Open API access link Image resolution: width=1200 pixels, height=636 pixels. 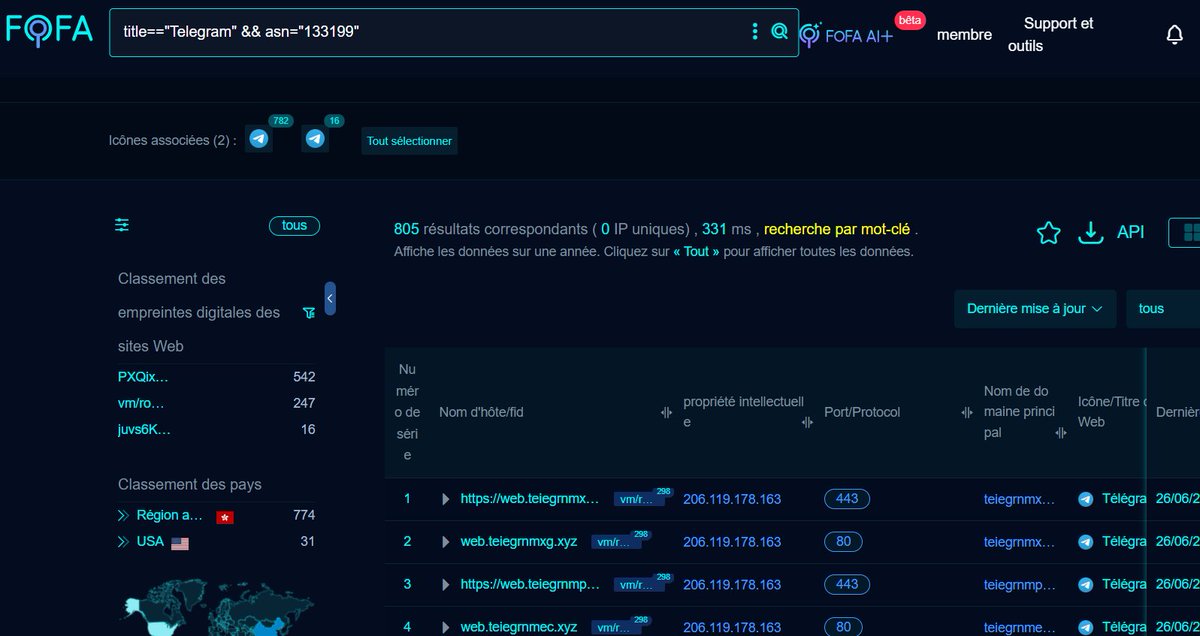coord(1130,232)
